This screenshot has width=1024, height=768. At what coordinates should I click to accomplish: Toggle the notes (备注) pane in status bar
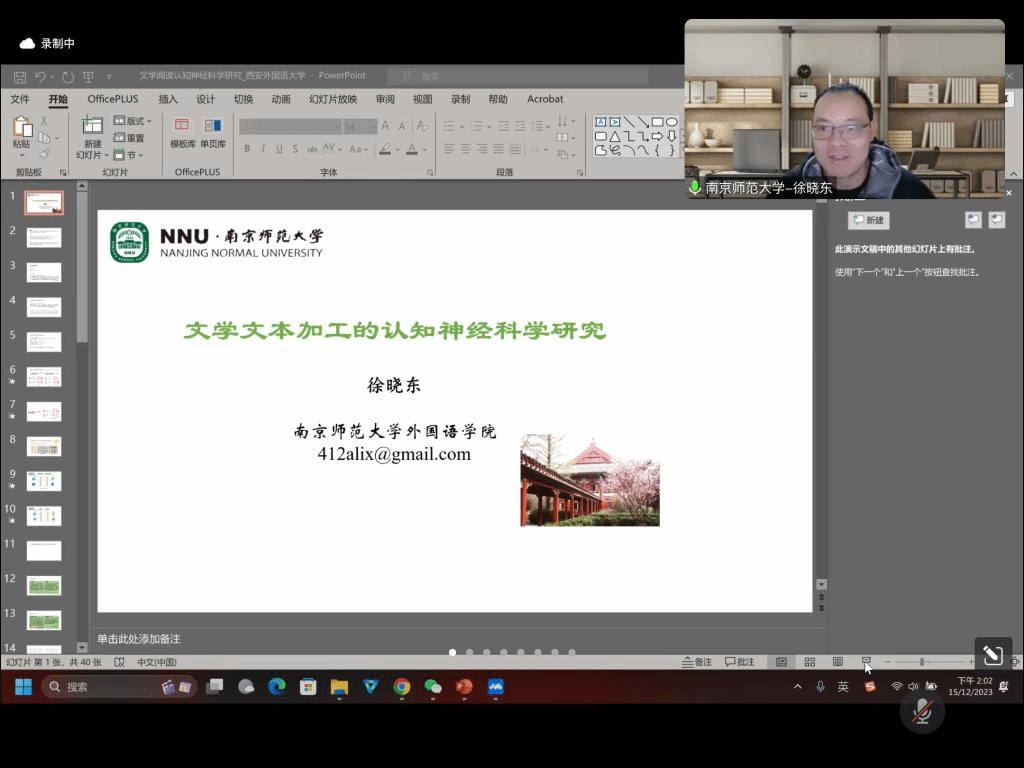point(697,662)
